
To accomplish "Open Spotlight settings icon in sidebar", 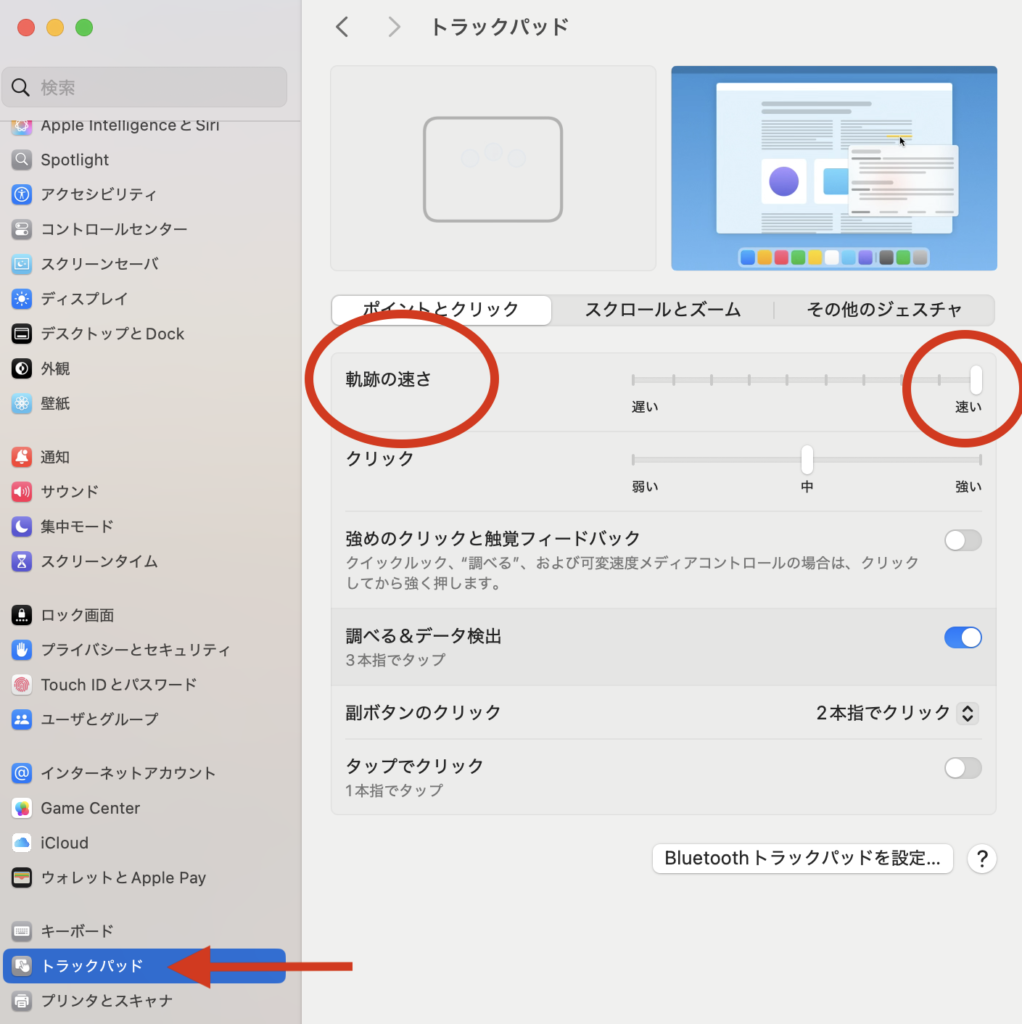I will pos(22,160).
